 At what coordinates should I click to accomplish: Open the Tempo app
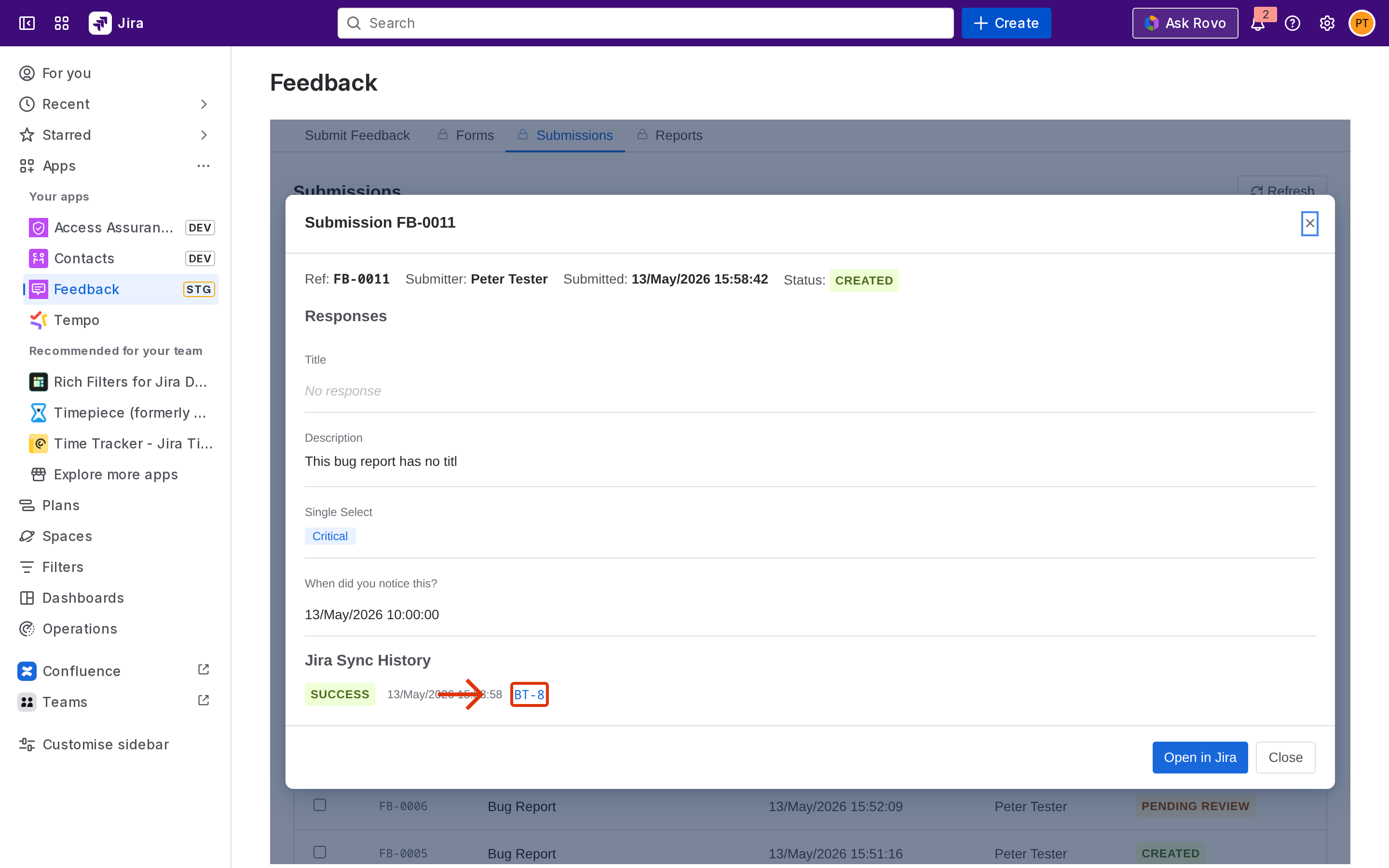tap(121, 320)
